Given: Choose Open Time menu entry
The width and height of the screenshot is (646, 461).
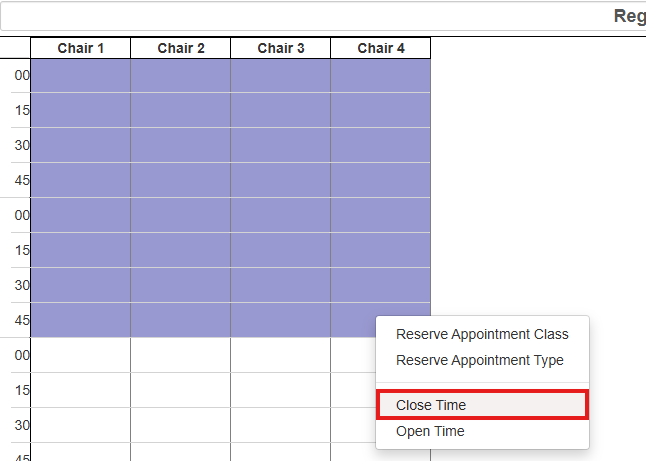Looking at the screenshot, I should coord(430,431).
